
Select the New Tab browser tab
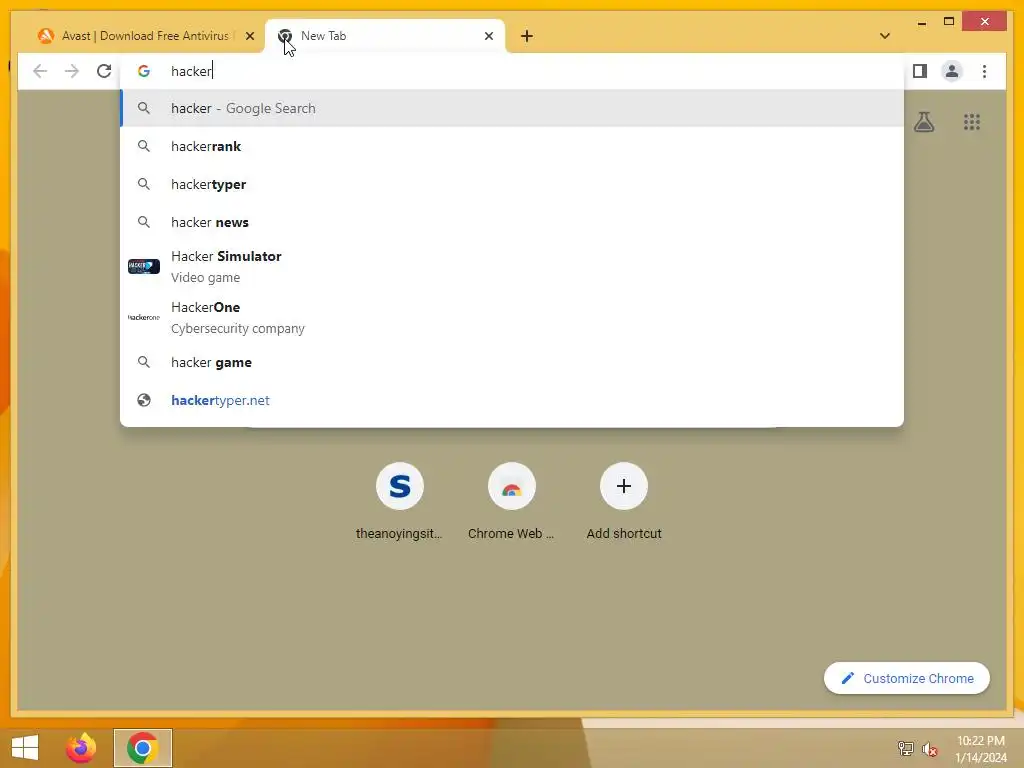(385, 36)
